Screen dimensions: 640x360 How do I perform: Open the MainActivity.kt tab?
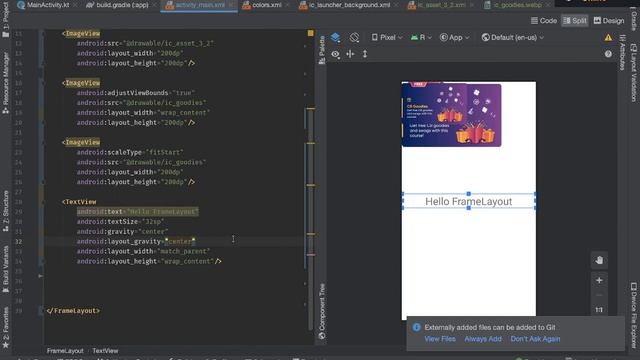tap(43, 5)
